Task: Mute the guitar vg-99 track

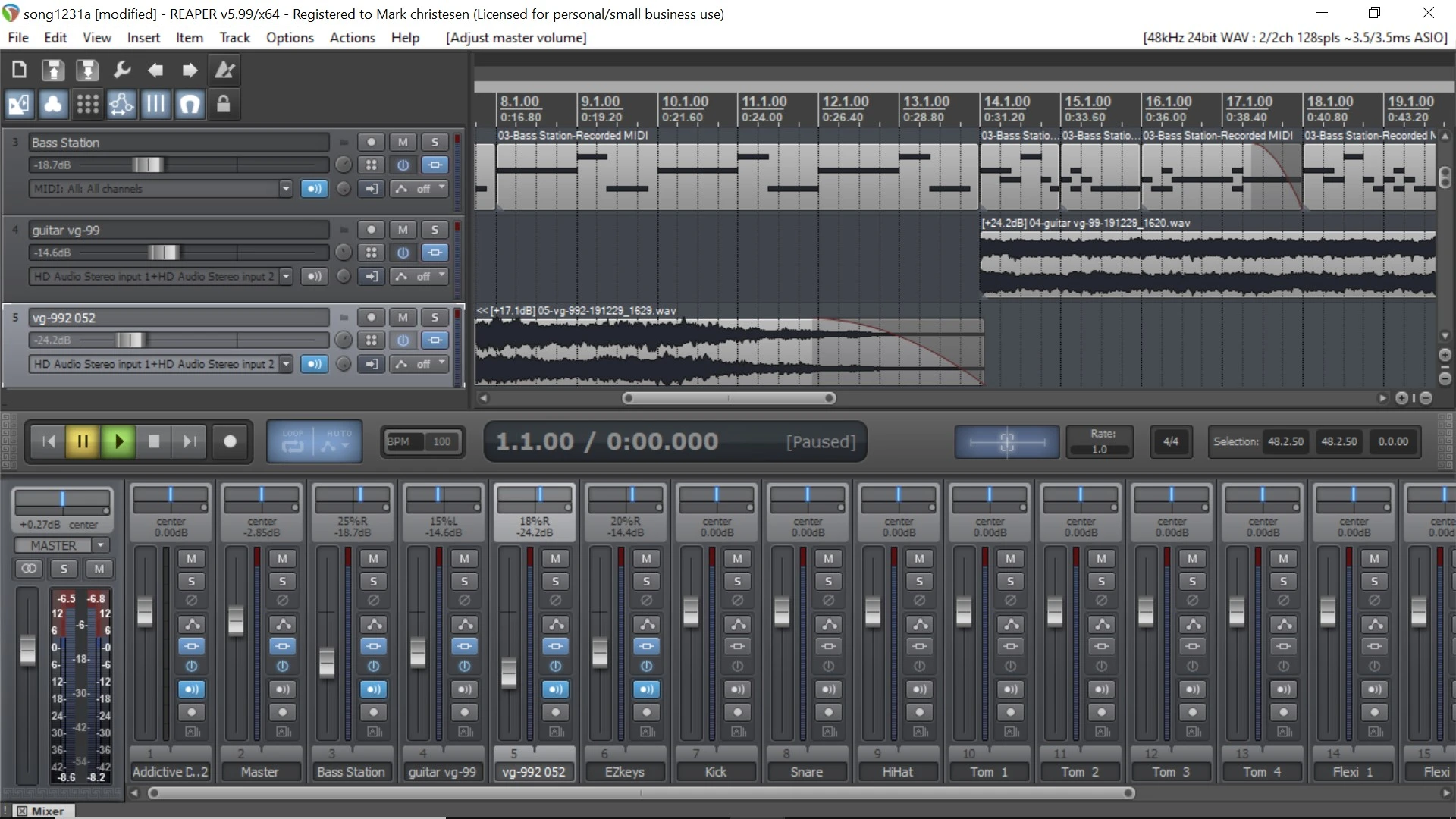Action: (403, 230)
